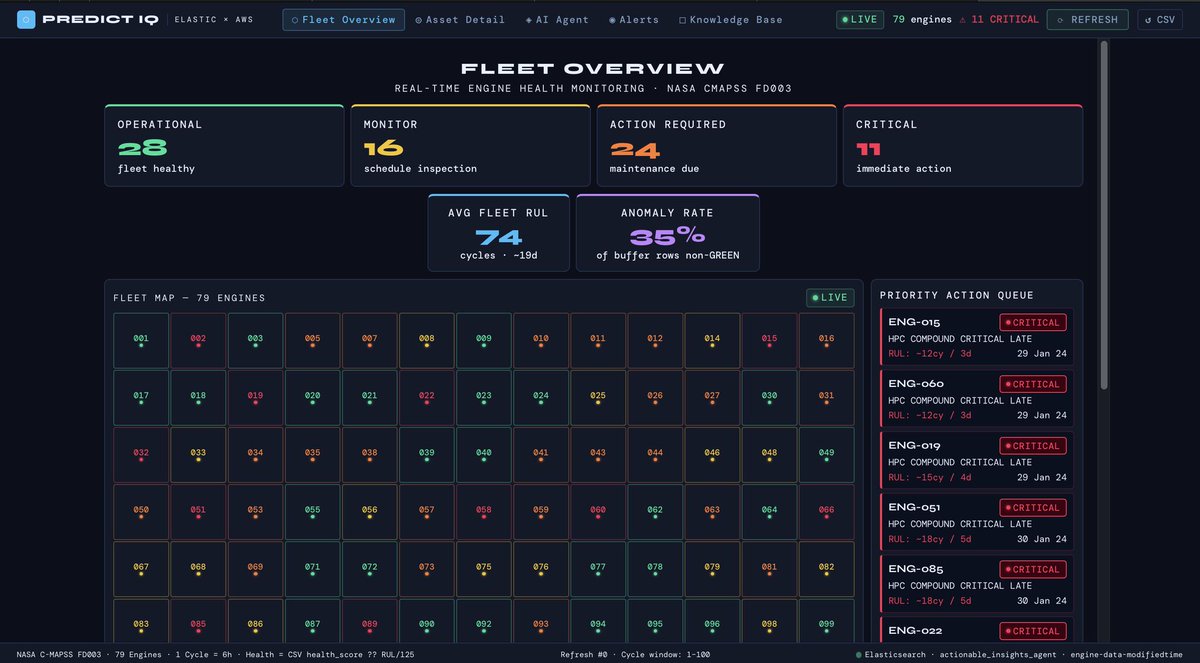Image resolution: width=1200 pixels, height=663 pixels.
Task: Select engine 067 tile in fleet map
Action: click(x=141, y=569)
